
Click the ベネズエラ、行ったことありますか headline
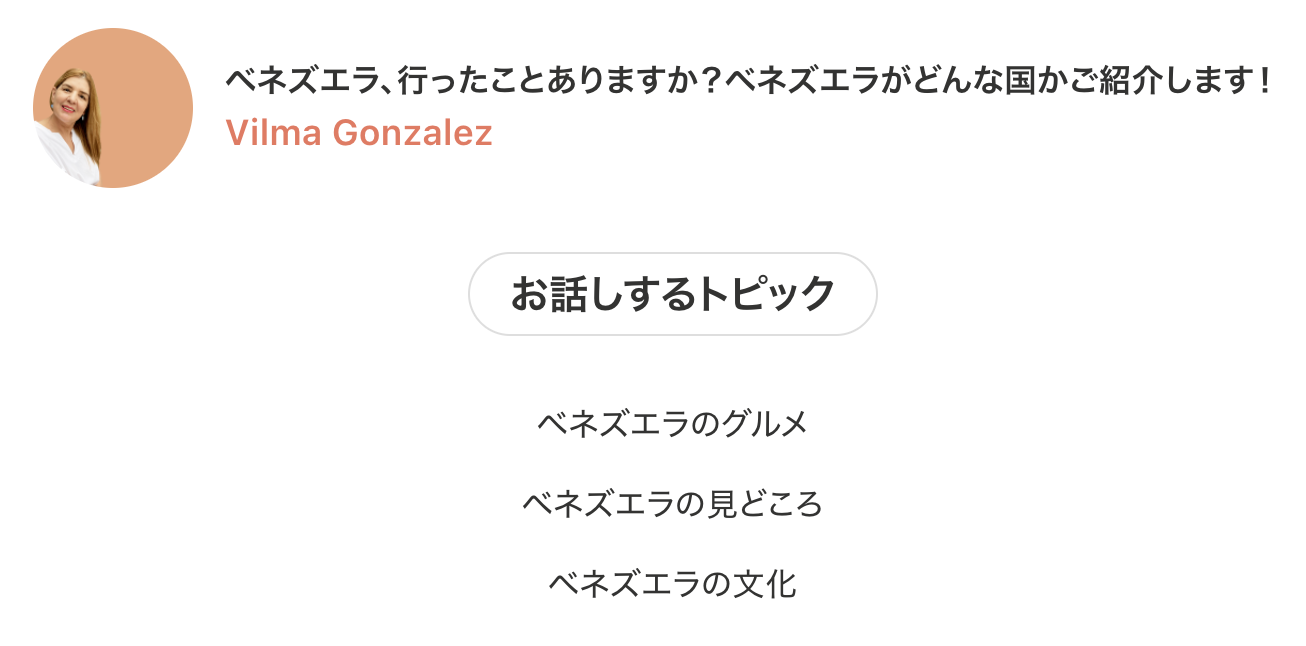(x=748, y=82)
